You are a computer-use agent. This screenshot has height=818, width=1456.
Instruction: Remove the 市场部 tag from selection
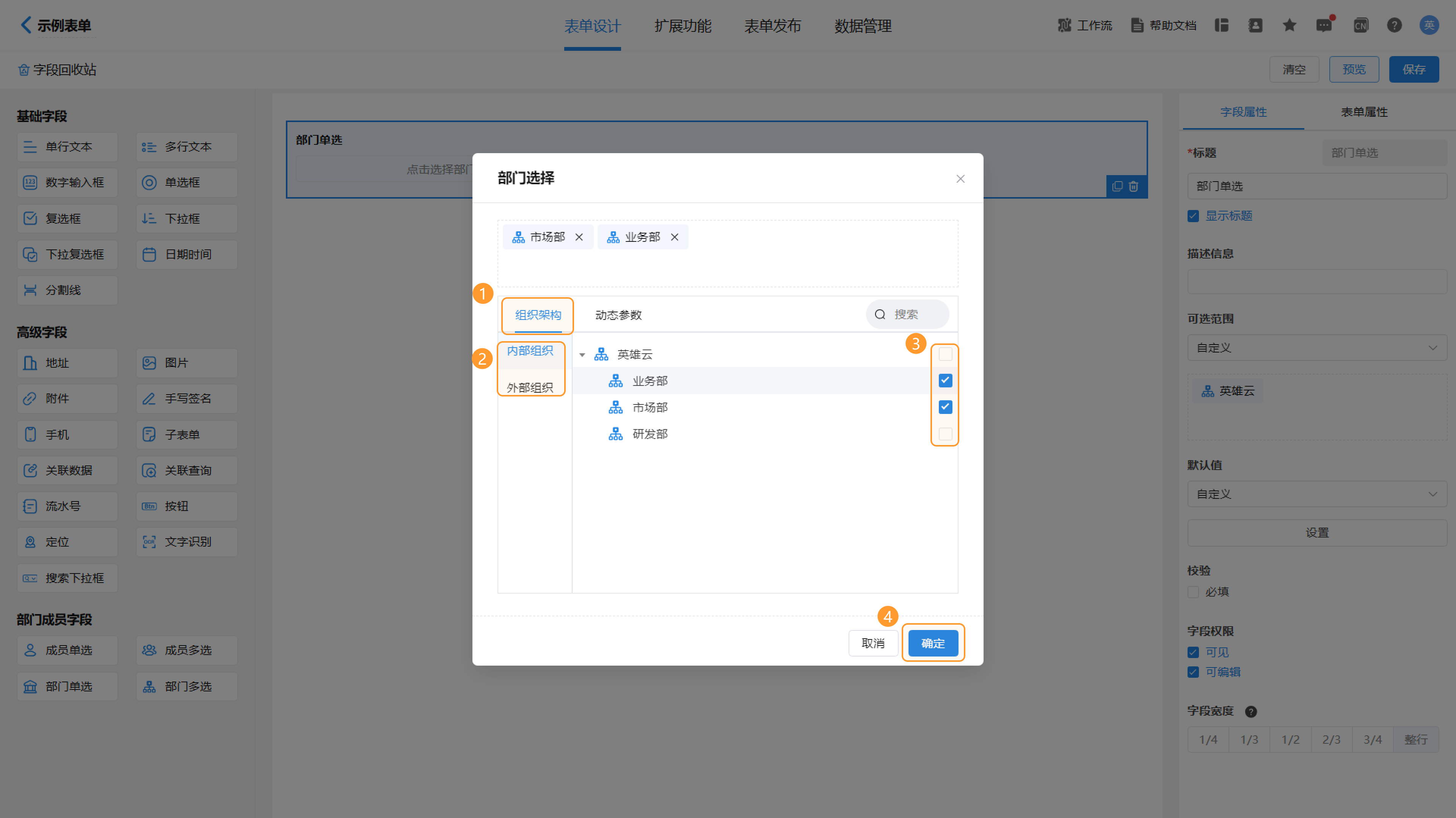(579, 237)
